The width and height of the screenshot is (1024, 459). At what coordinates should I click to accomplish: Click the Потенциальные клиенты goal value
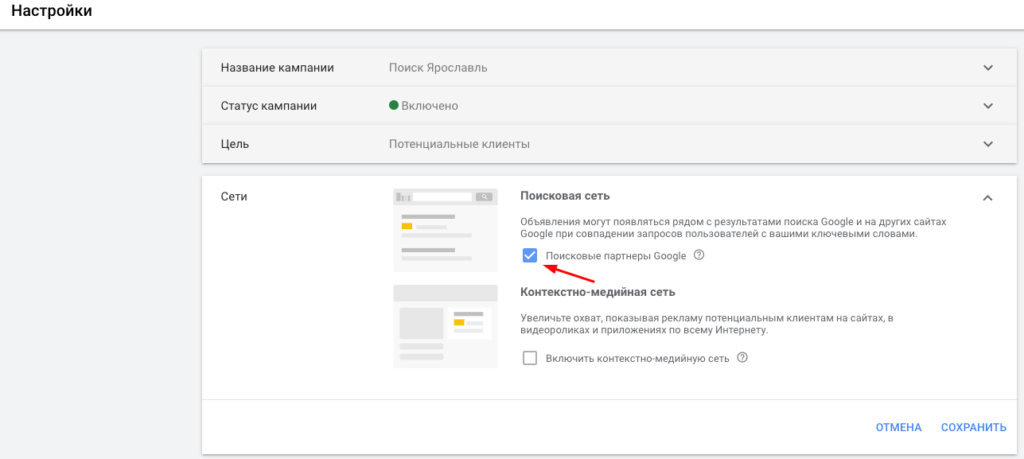point(459,144)
